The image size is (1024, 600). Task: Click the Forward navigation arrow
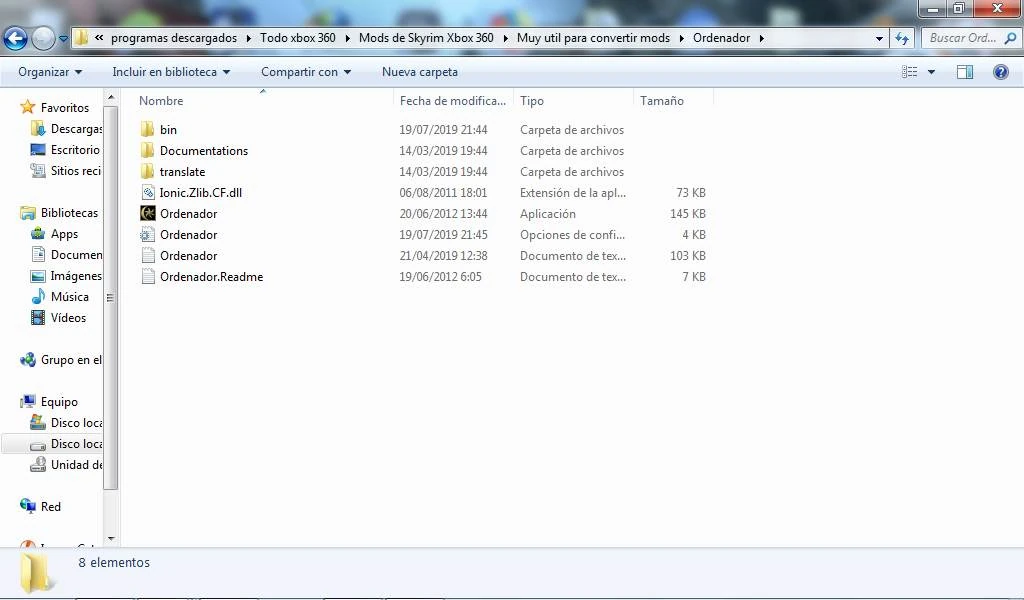tap(44, 39)
